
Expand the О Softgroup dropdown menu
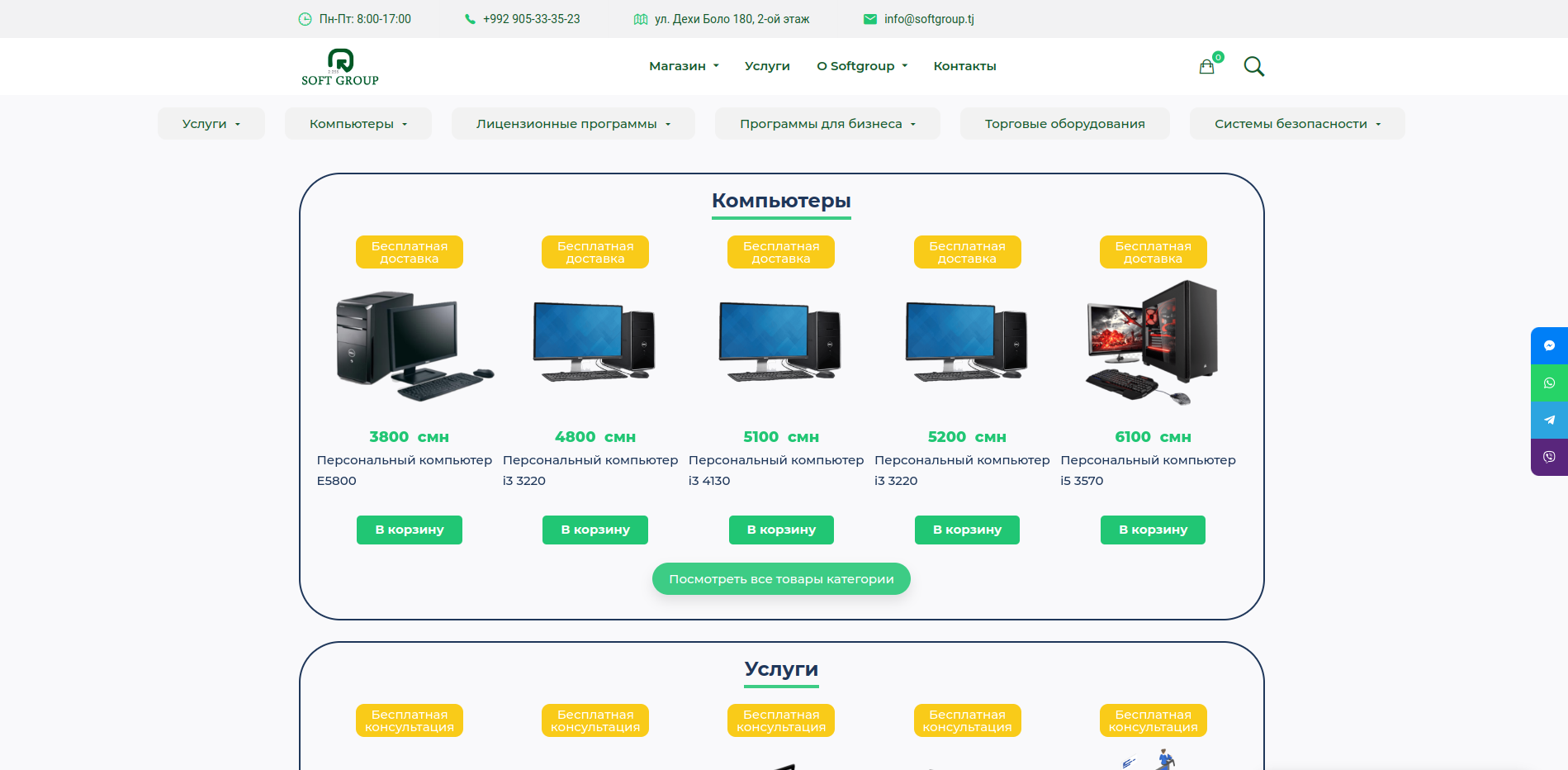click(862, 66)
